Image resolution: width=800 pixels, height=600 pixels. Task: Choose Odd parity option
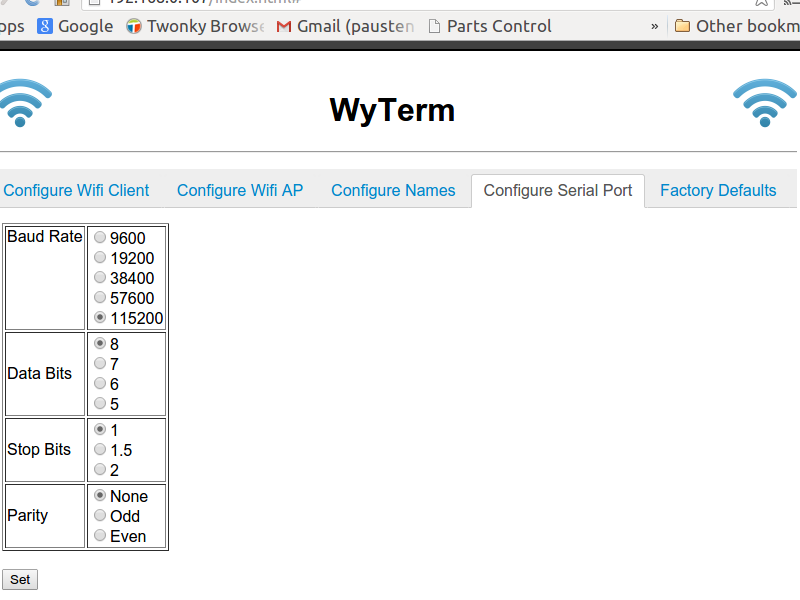(x=100, y=516)
